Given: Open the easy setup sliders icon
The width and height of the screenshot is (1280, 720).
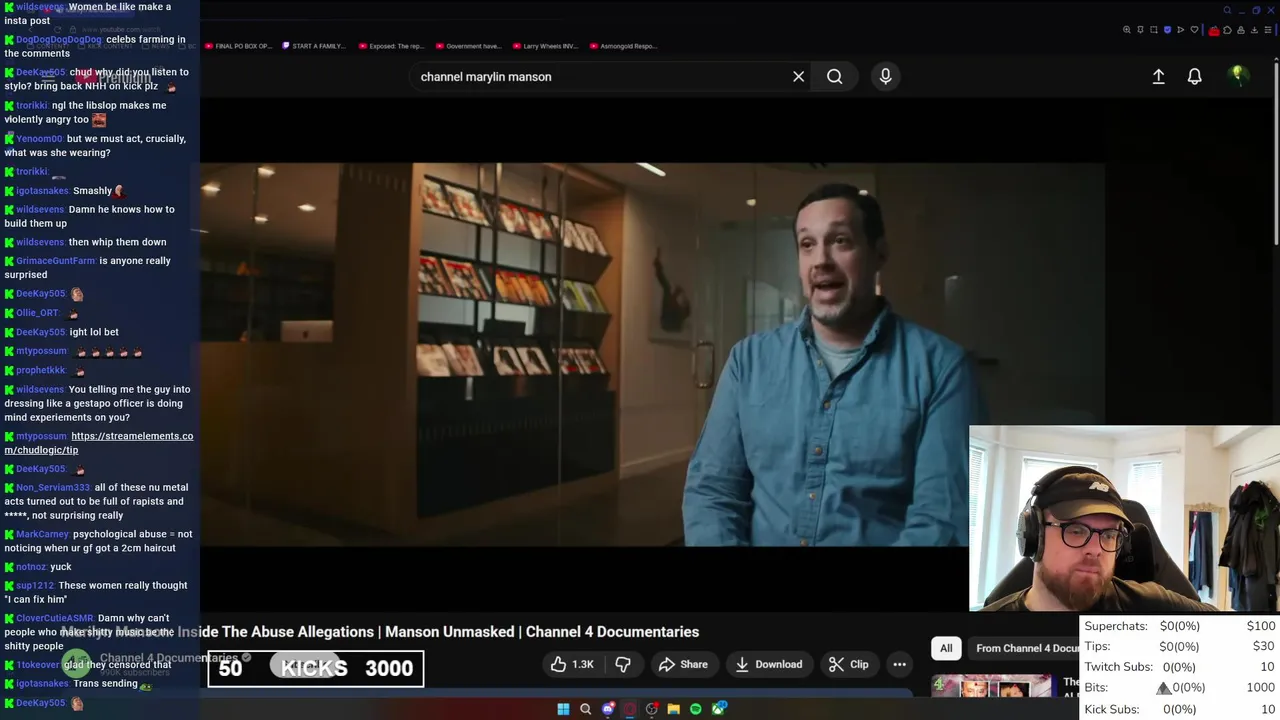Looking at the screenshot, I should (1268, 30).
